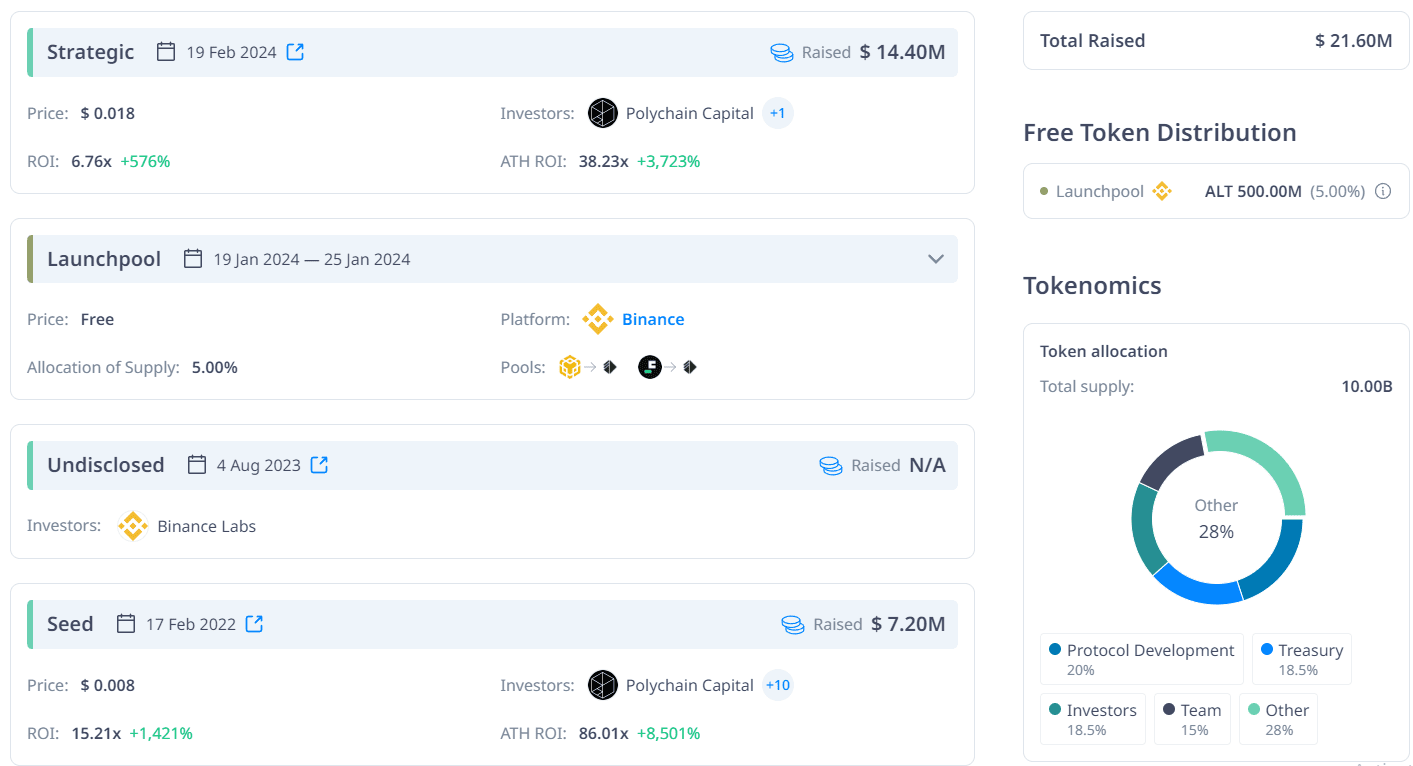Open external link for Strategic round
This screenshot has height=766, width=1413.
click(295, 52)
